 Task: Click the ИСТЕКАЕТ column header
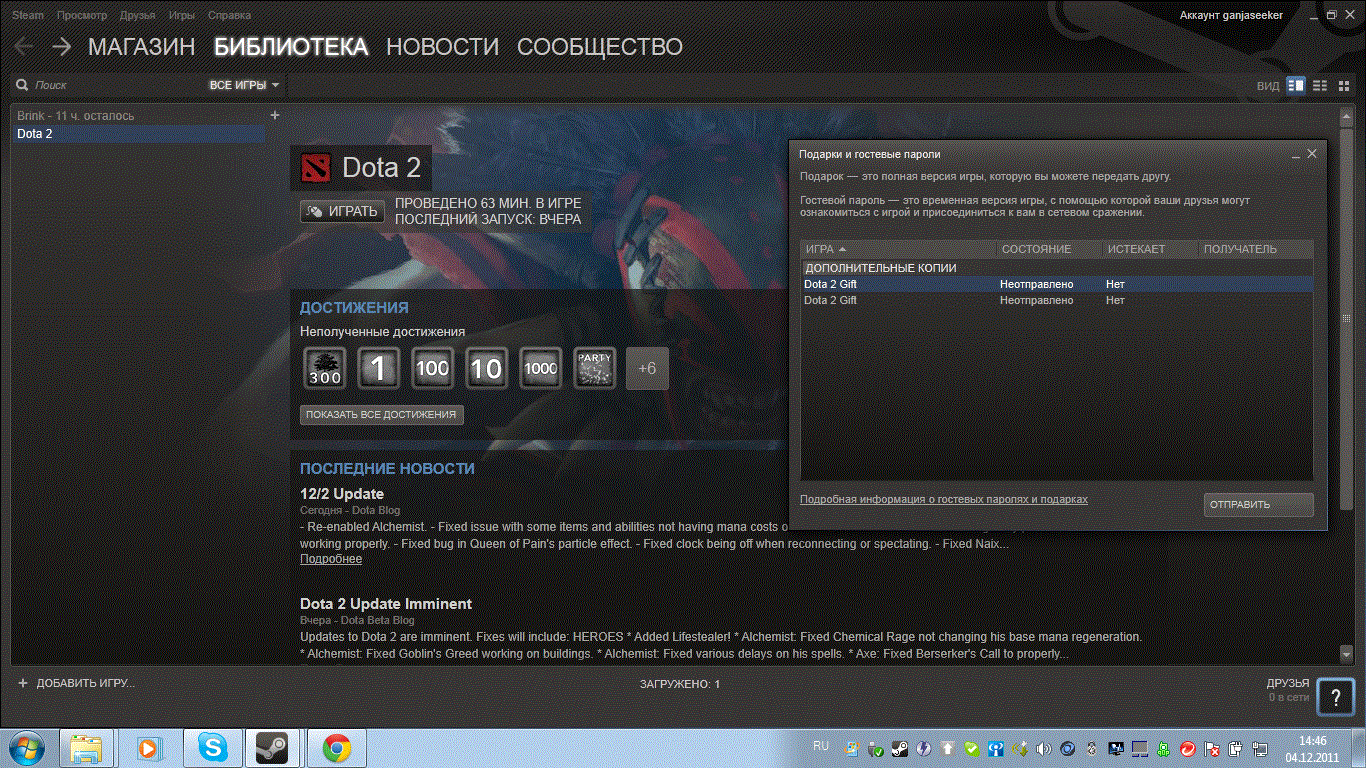click(x=1150, y=249)
